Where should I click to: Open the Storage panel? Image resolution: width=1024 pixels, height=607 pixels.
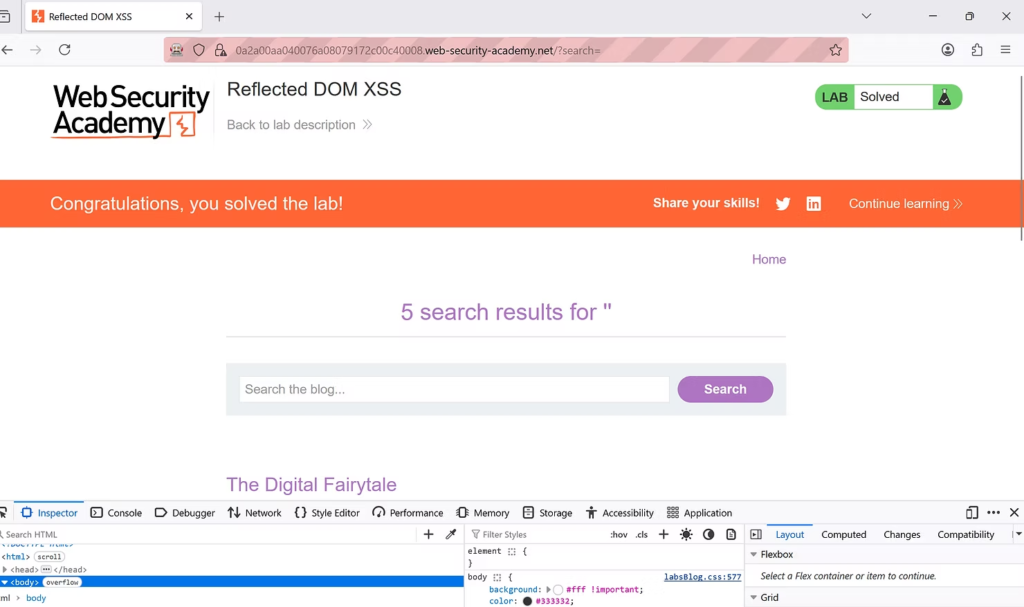(547, 513)
